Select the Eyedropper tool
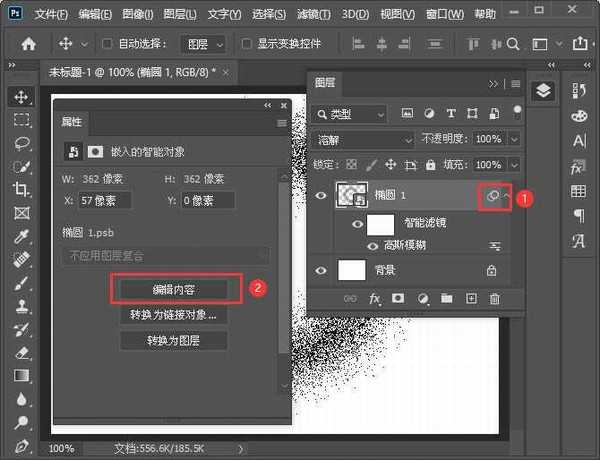600x460 pixels. (21, 236)
